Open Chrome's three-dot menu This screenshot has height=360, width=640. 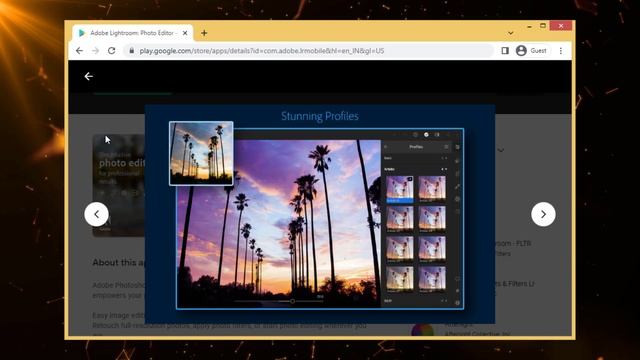pos(561,51)
